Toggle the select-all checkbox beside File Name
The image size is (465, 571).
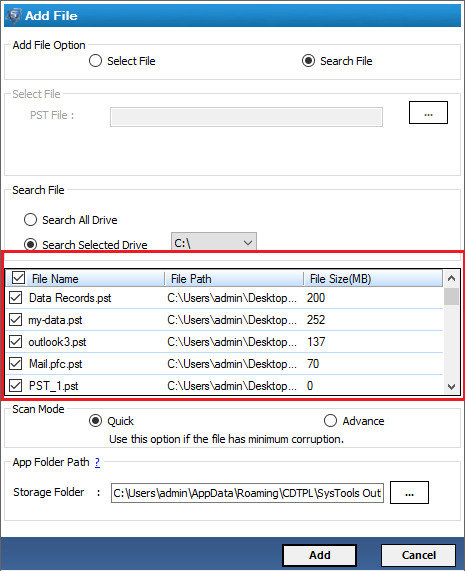tap(18, 278)
